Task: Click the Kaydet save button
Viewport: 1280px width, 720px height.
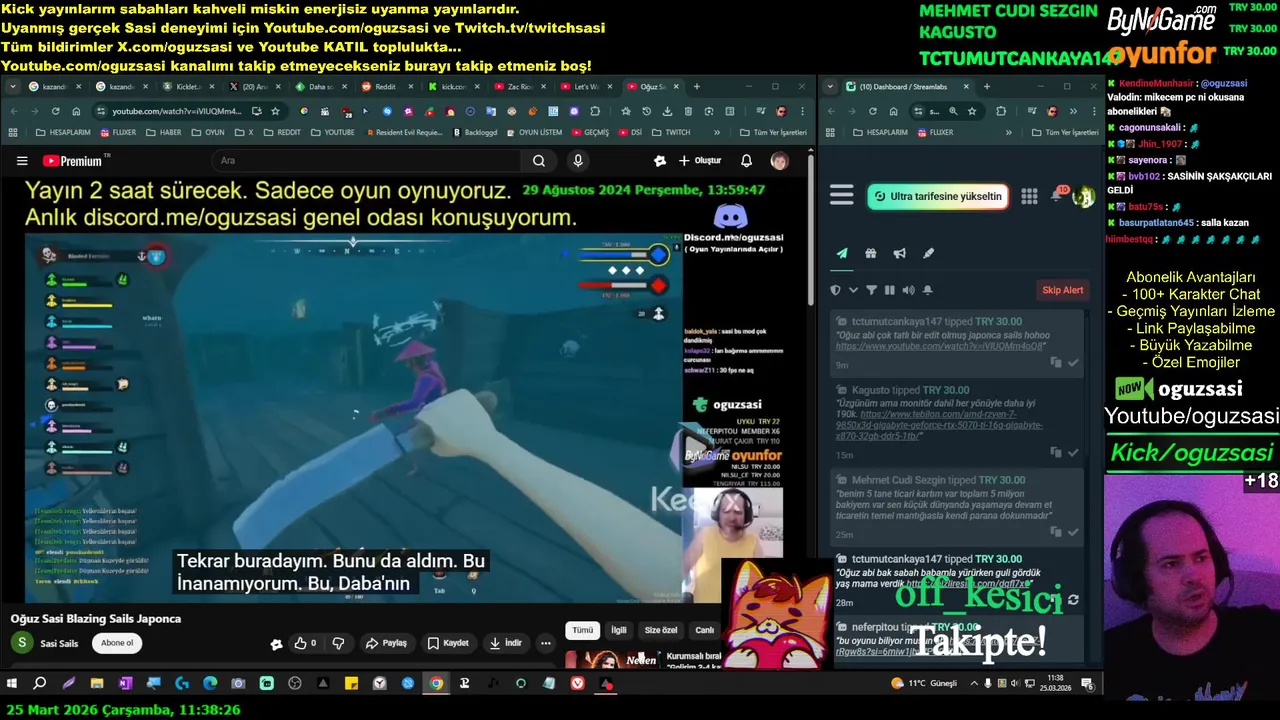Action: tap(448, 643)
